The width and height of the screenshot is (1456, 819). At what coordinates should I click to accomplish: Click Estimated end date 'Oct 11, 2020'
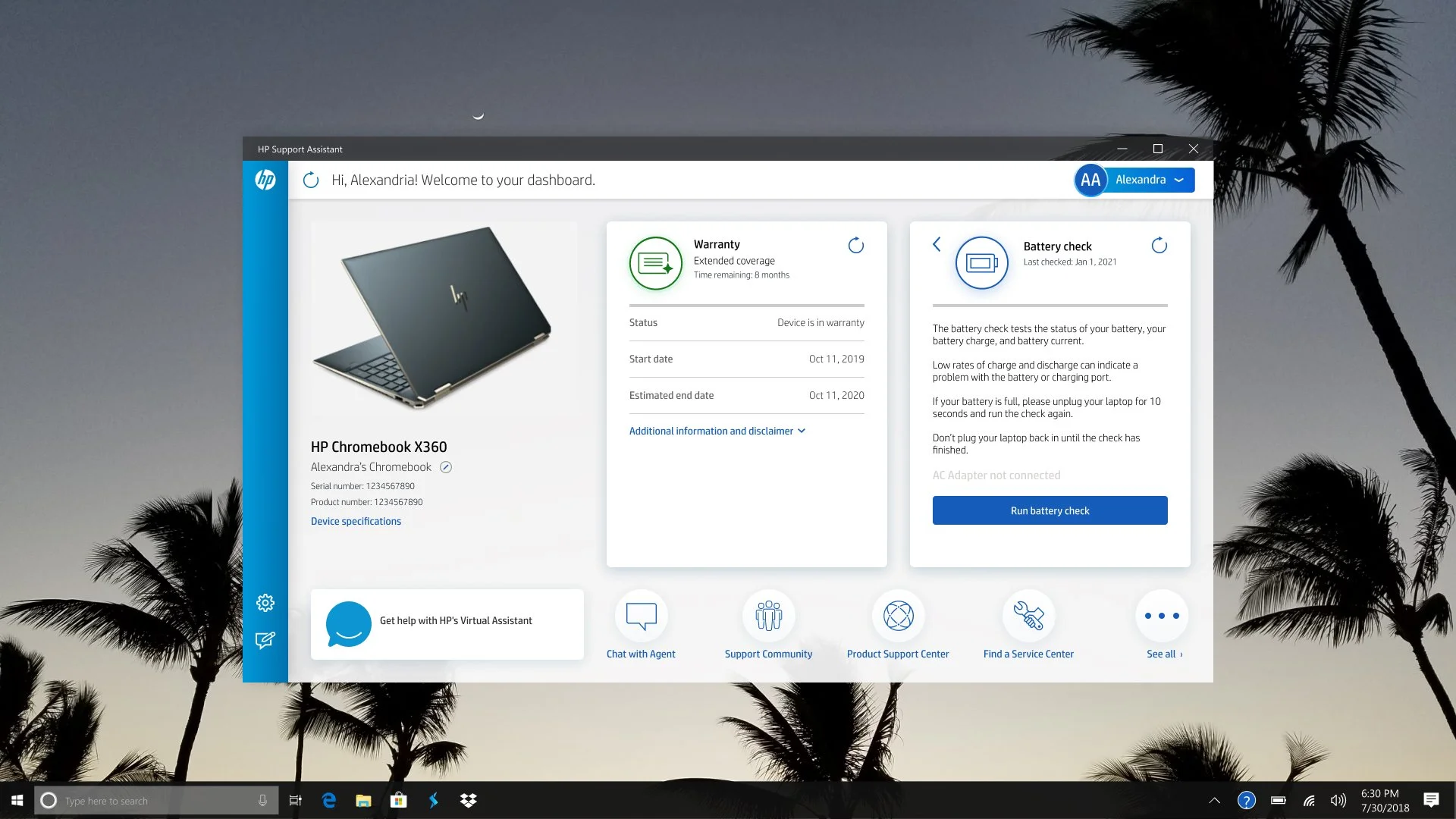836,395
